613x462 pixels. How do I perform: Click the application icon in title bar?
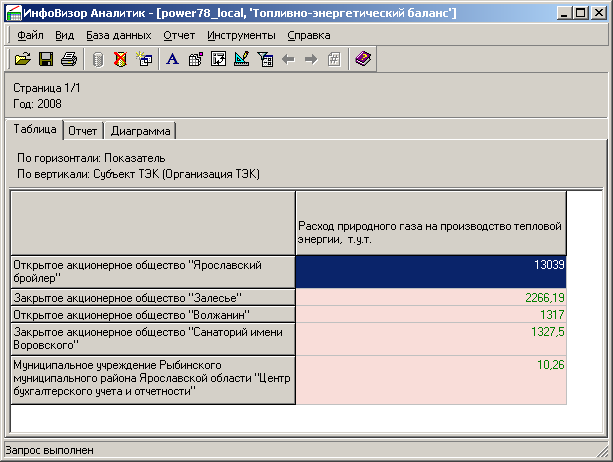coord(14,13)
